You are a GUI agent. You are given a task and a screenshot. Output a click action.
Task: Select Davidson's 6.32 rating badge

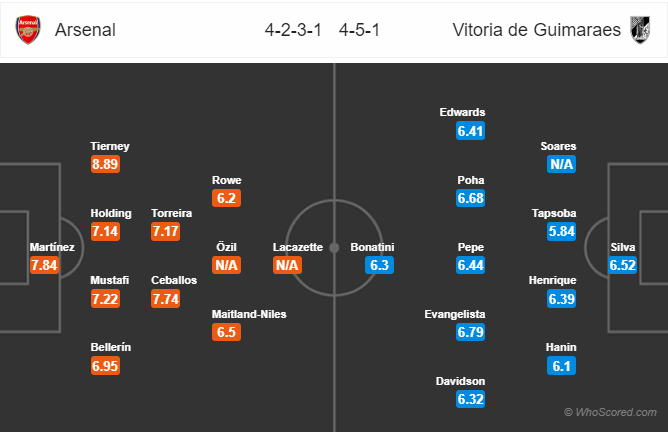point(470,399)
